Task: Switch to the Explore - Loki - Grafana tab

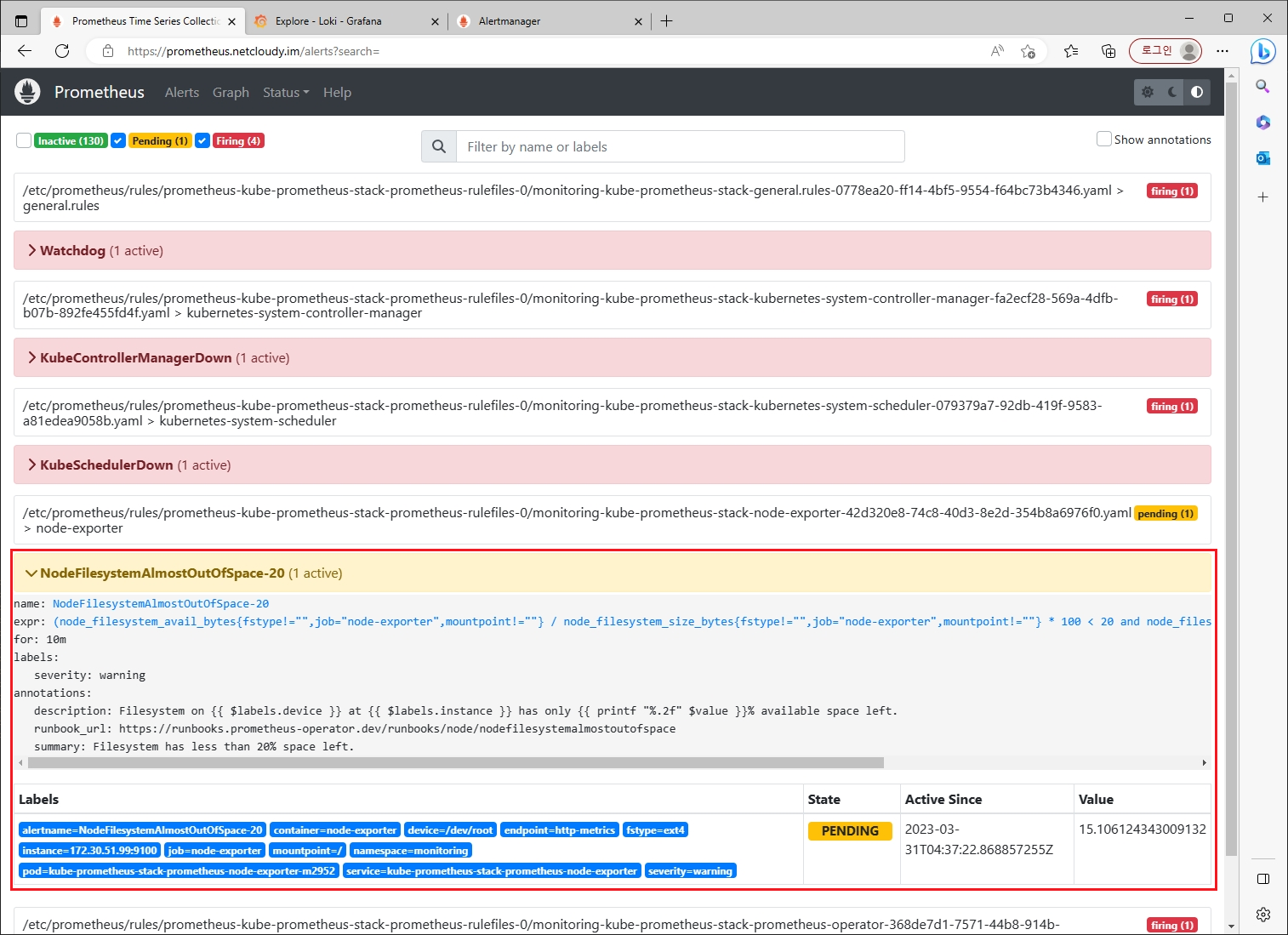Action: pos(347,21)
